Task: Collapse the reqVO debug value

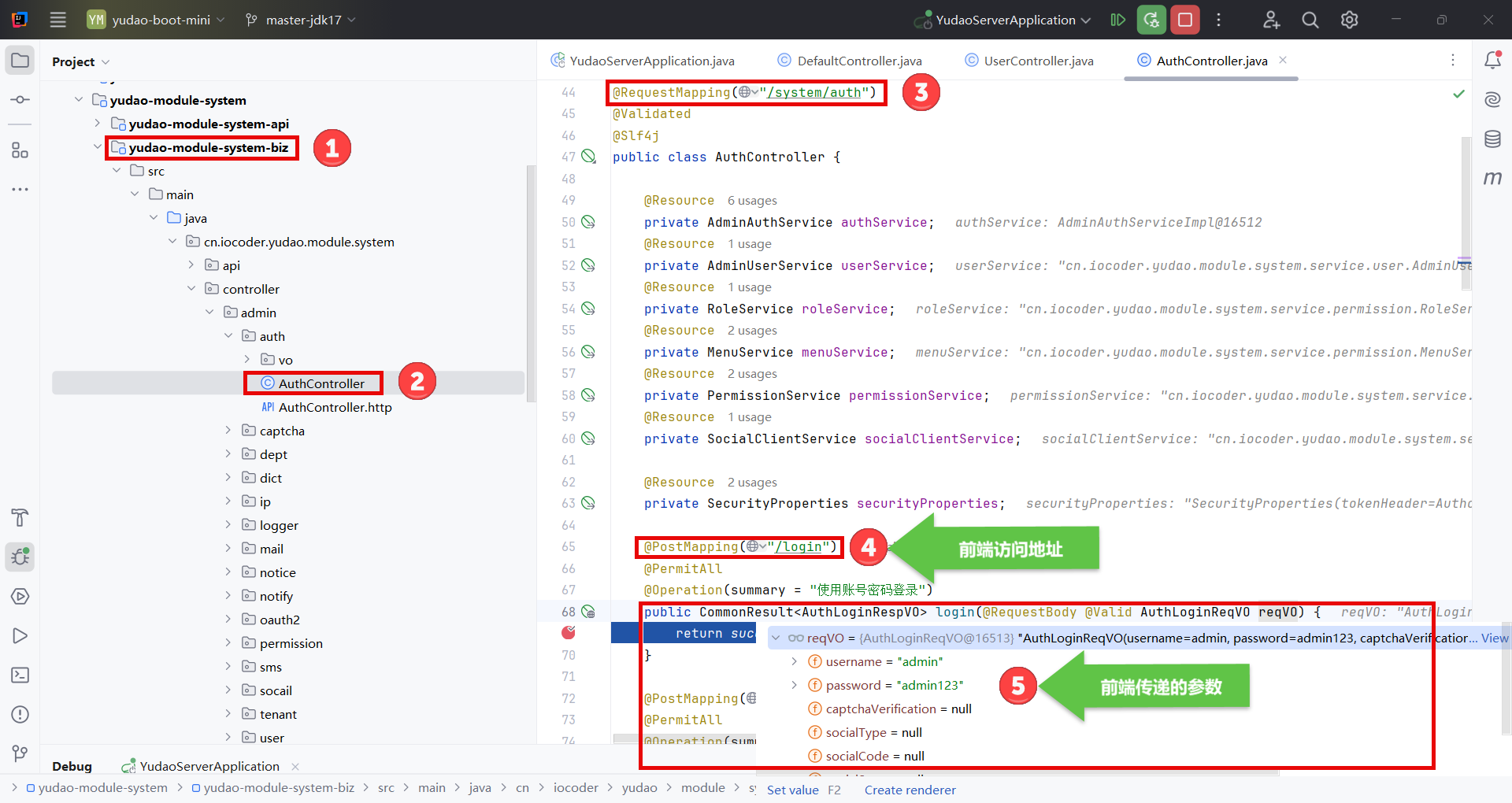Action: coord(776,638)
